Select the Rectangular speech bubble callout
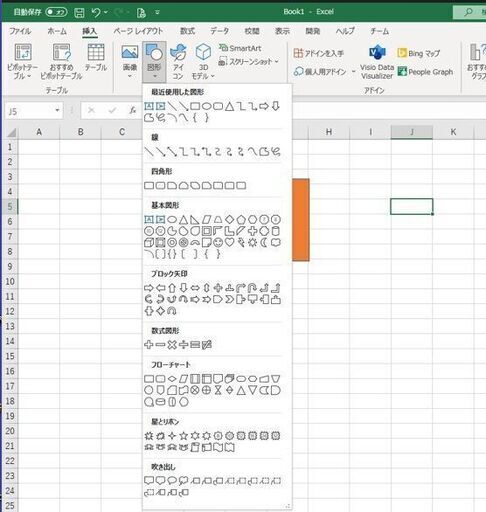 pos(149,481)
